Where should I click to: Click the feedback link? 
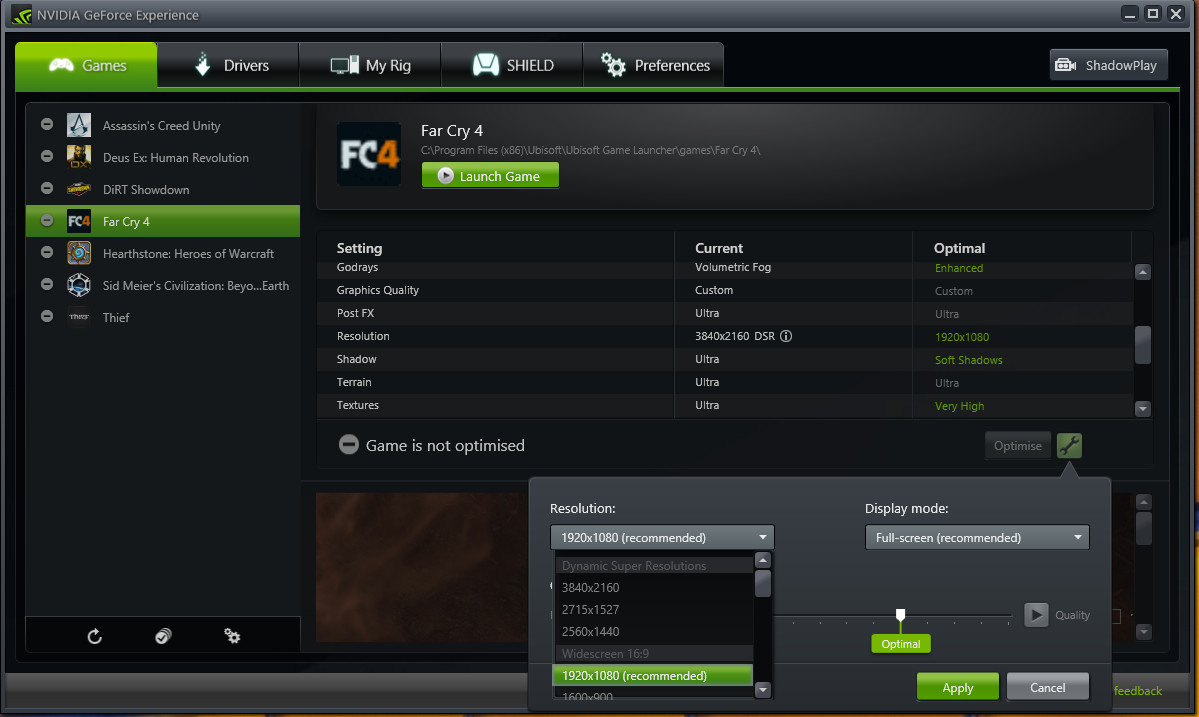[1138, 691]
